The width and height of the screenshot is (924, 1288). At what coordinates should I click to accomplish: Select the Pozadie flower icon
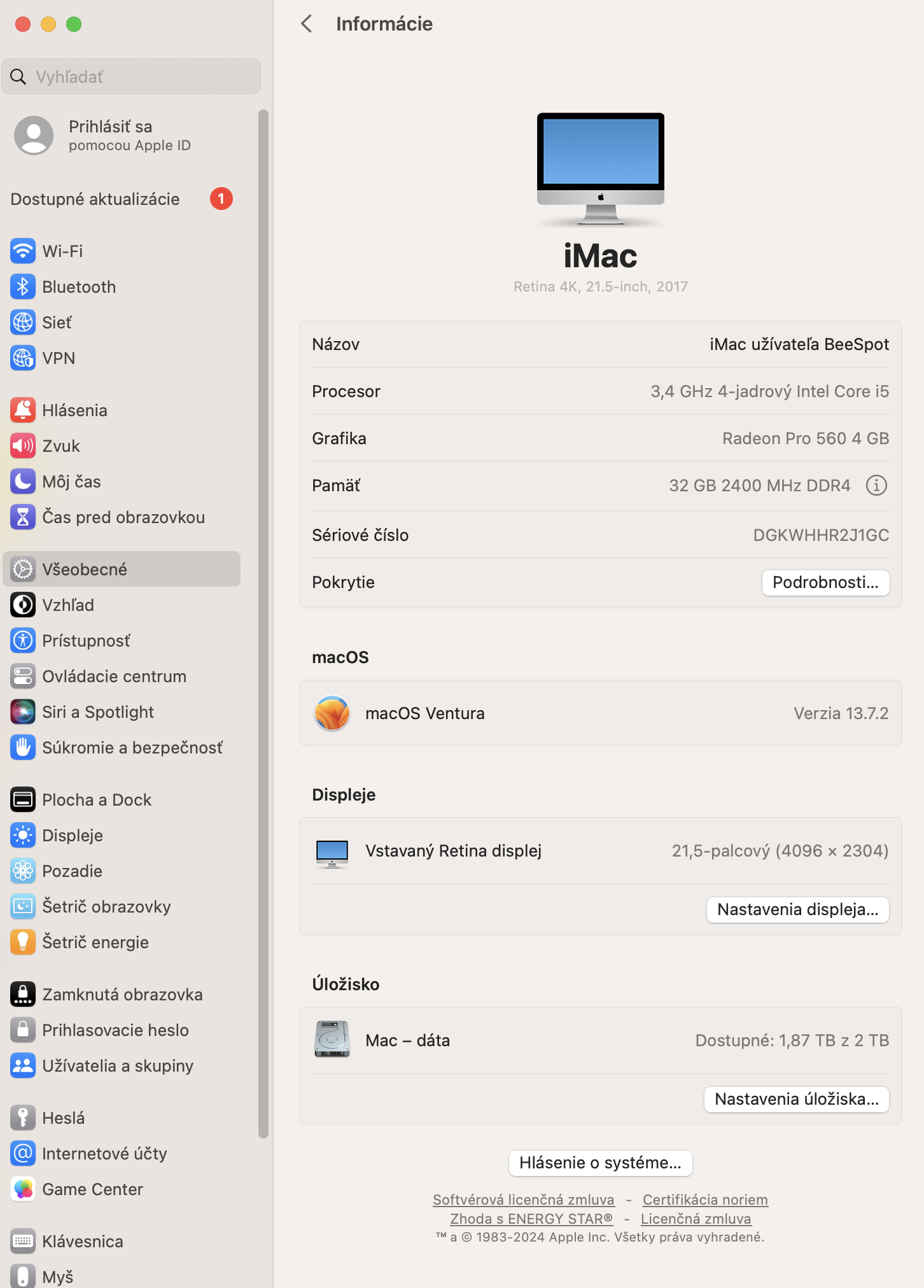23,871
